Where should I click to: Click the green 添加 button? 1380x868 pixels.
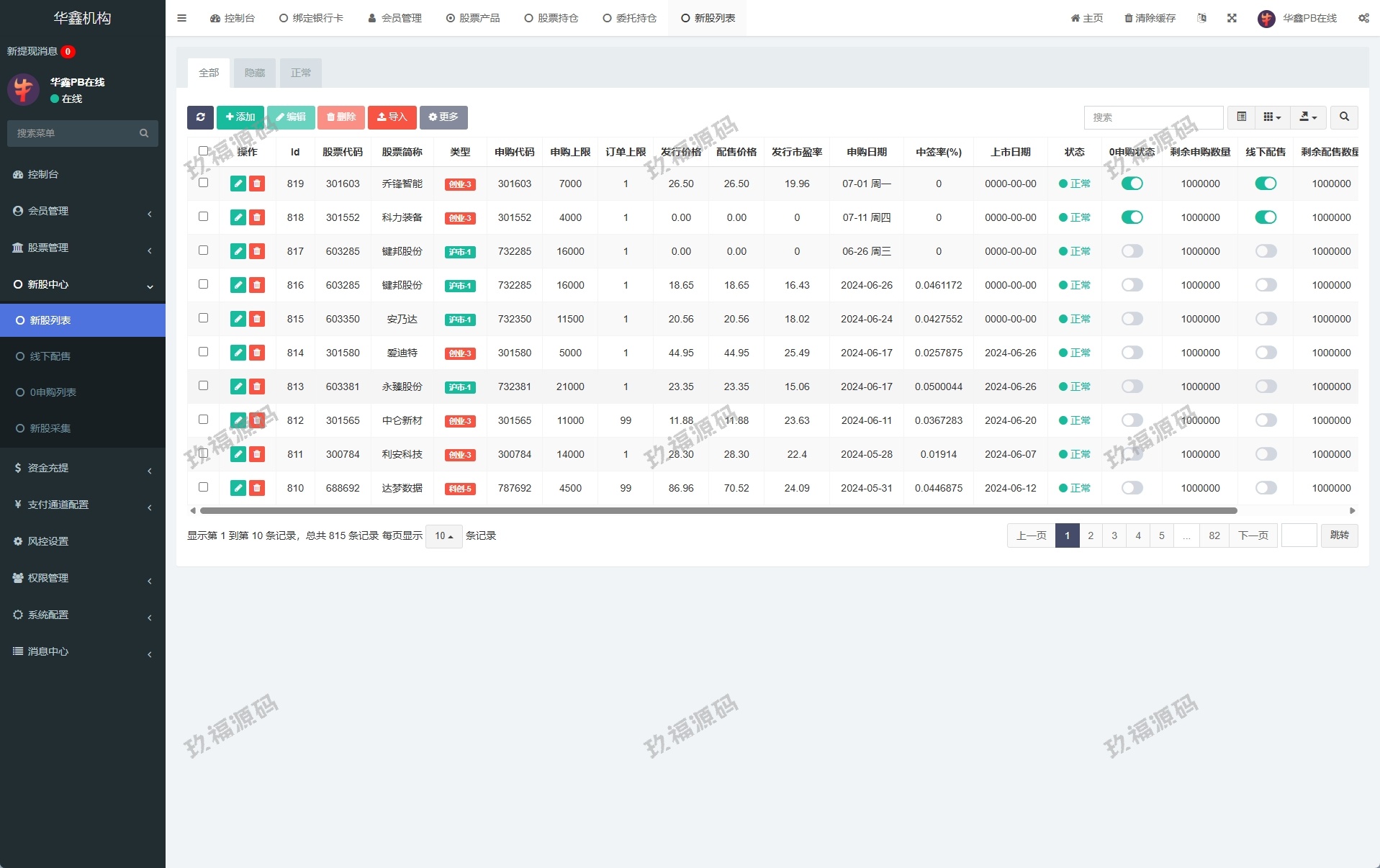240,117
